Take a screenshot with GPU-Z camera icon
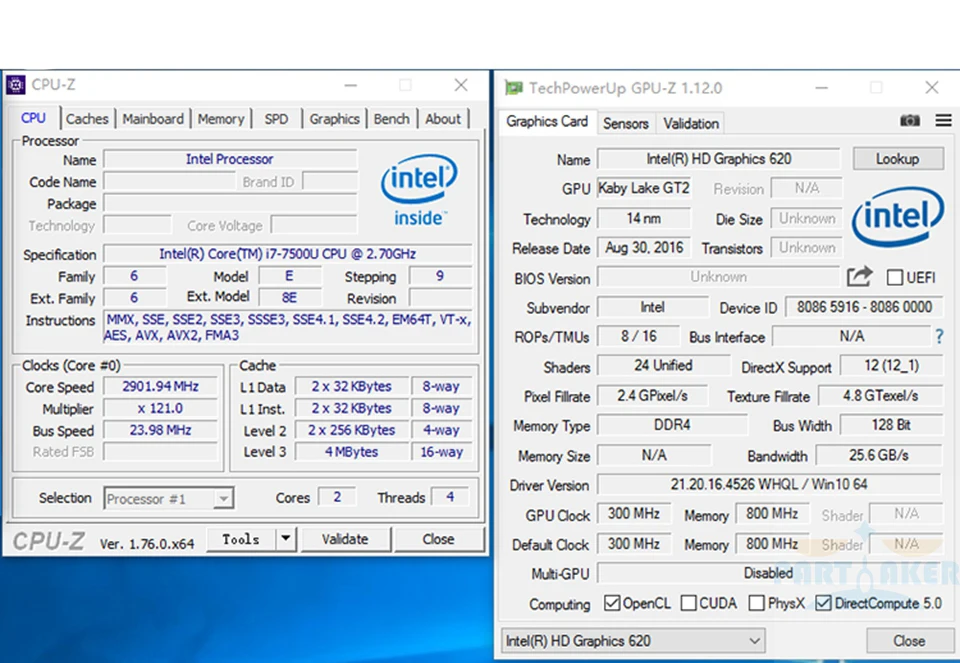Screen dimensions: 960x663 tap(910, 121)
